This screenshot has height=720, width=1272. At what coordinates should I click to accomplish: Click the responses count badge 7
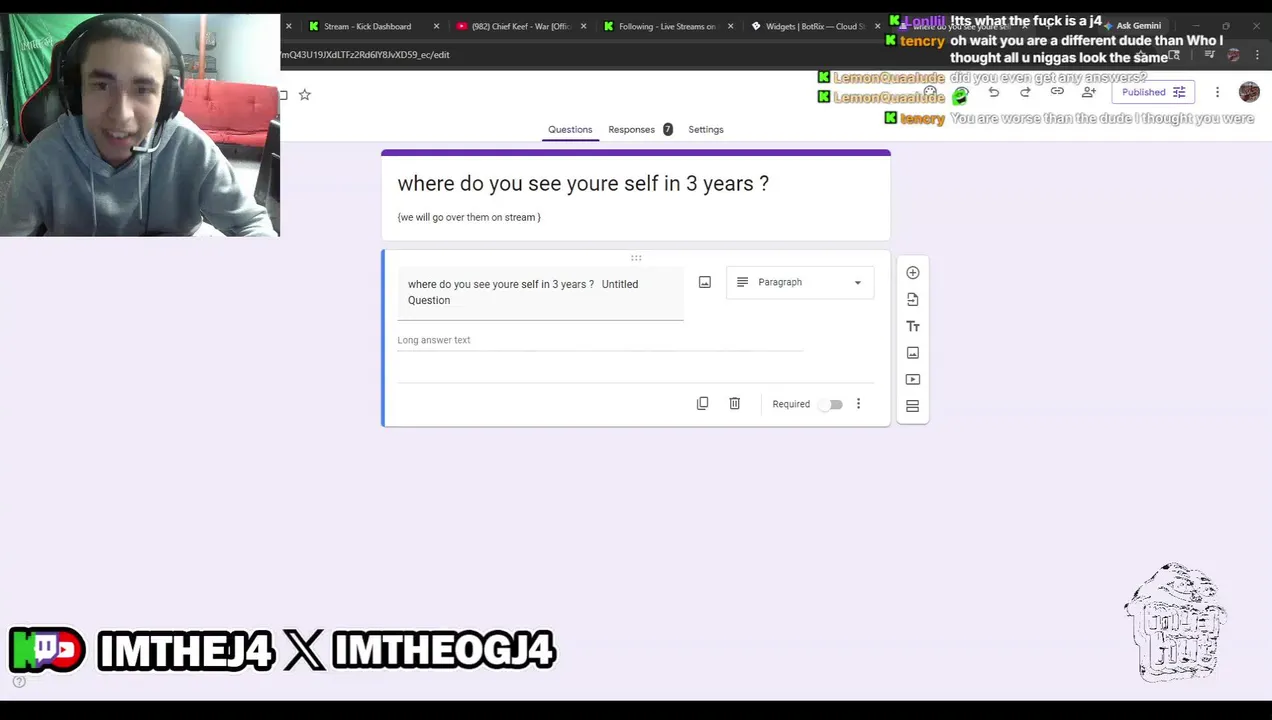[x=667, y=129]
